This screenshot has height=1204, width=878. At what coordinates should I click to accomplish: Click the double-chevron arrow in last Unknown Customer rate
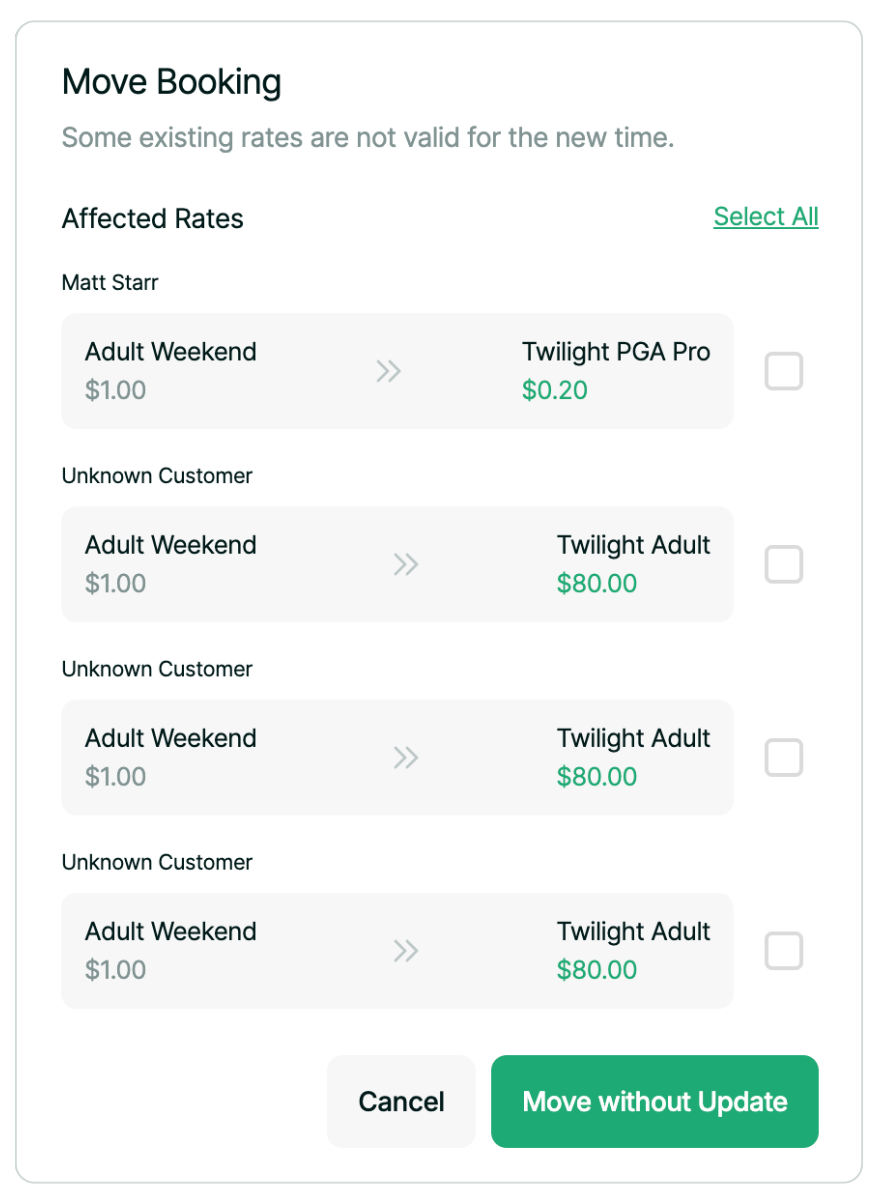coord(405,950)
